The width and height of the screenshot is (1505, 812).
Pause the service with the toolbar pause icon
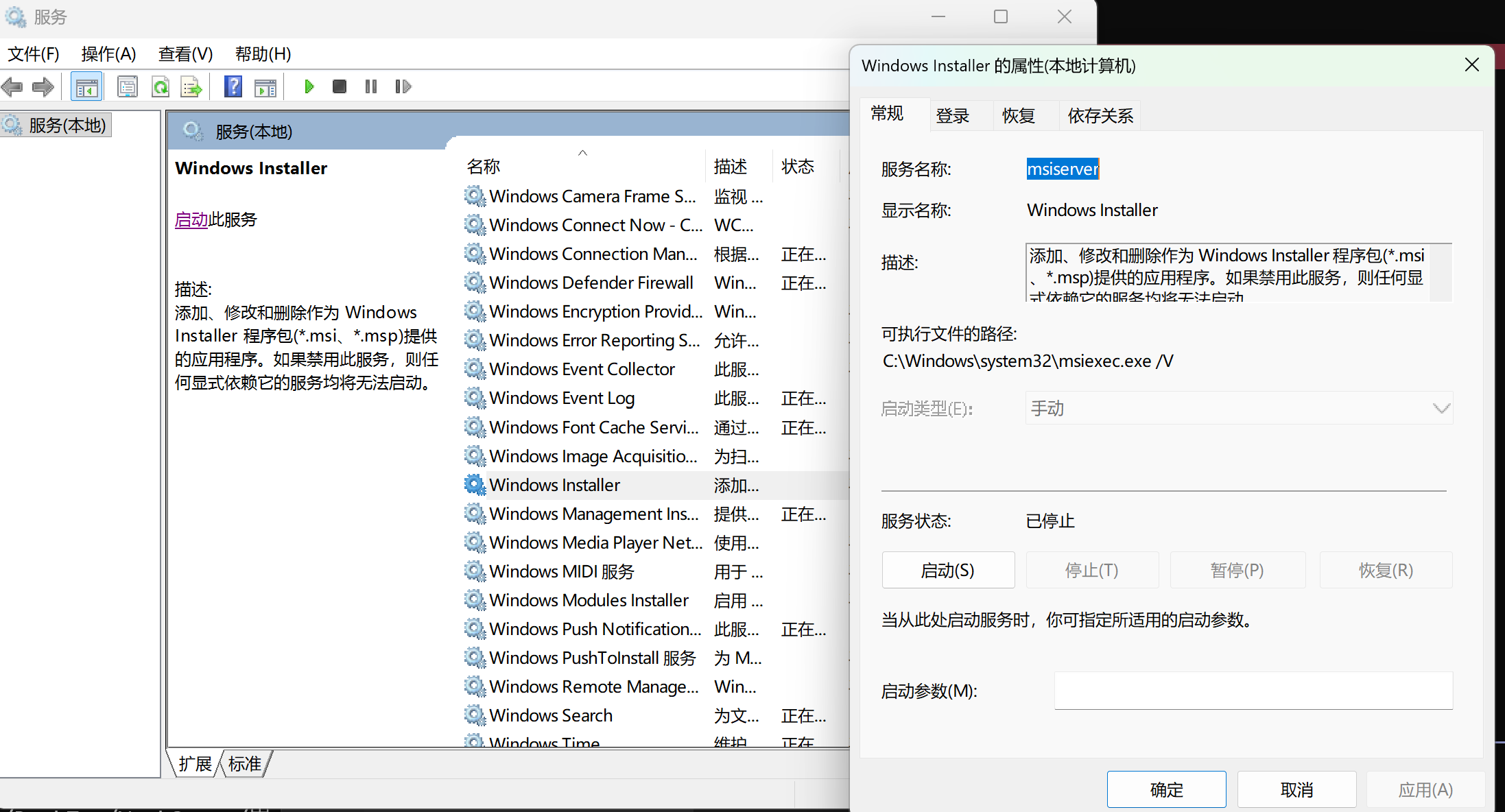(371, 86)
